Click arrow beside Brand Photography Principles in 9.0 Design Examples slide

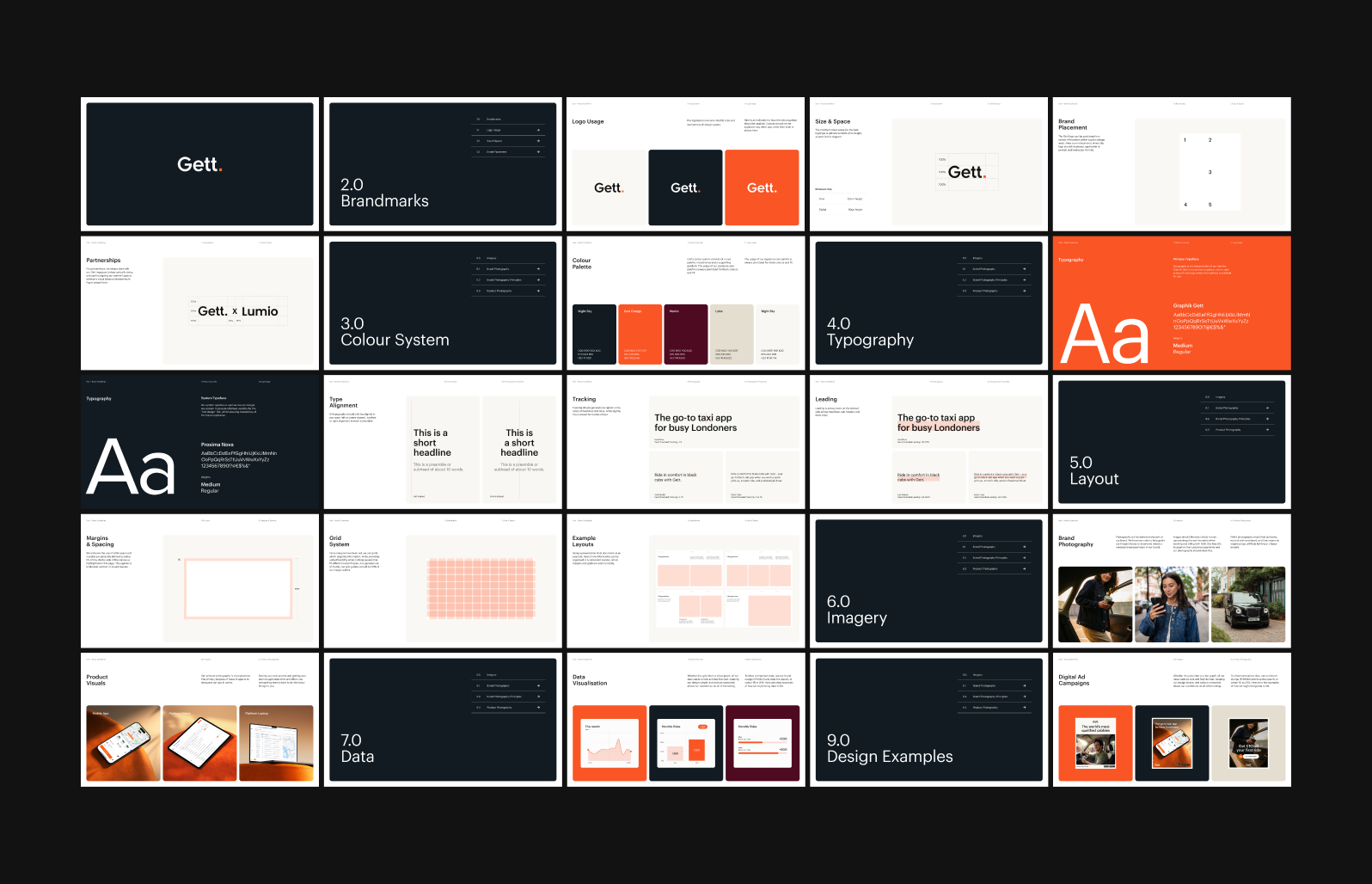1025,697
